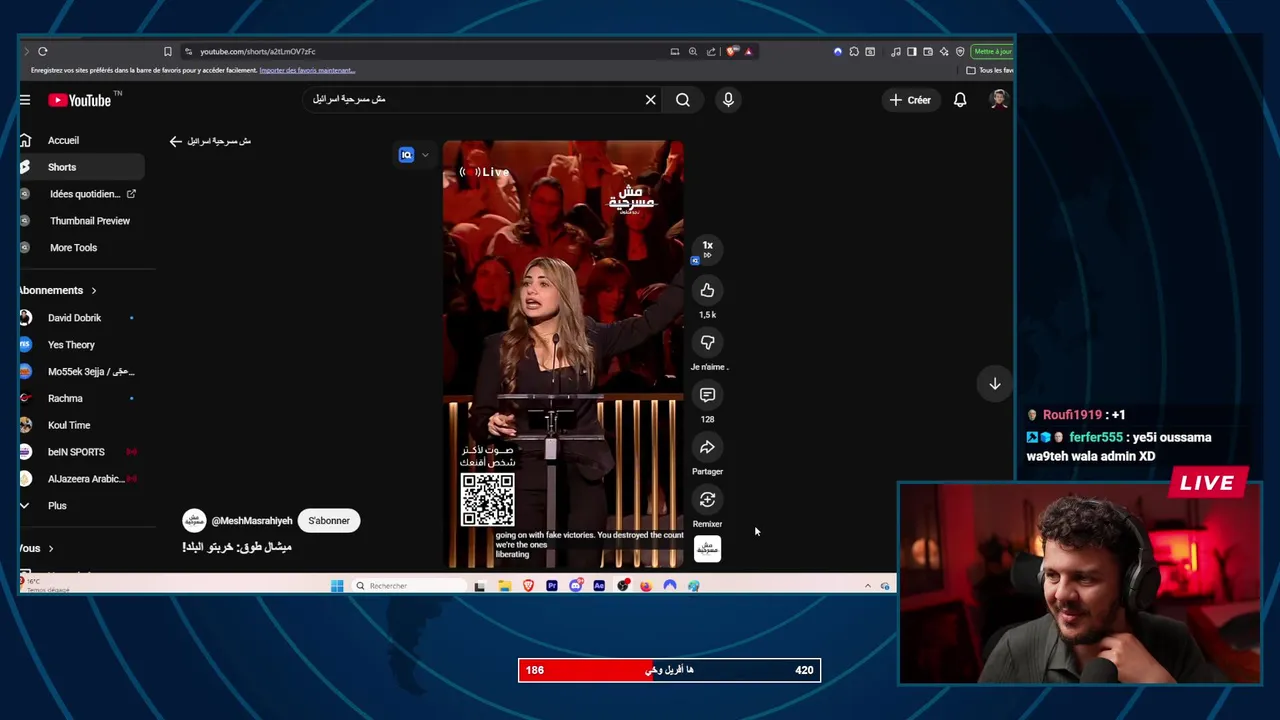Subscribe with the S'abonner button
The width and height of the screenshot is (1280, 720).
329,521
